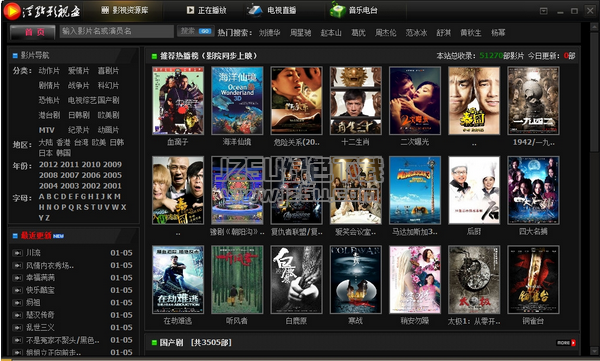
Task: Filter by year 2005
Action: [112, 175]
